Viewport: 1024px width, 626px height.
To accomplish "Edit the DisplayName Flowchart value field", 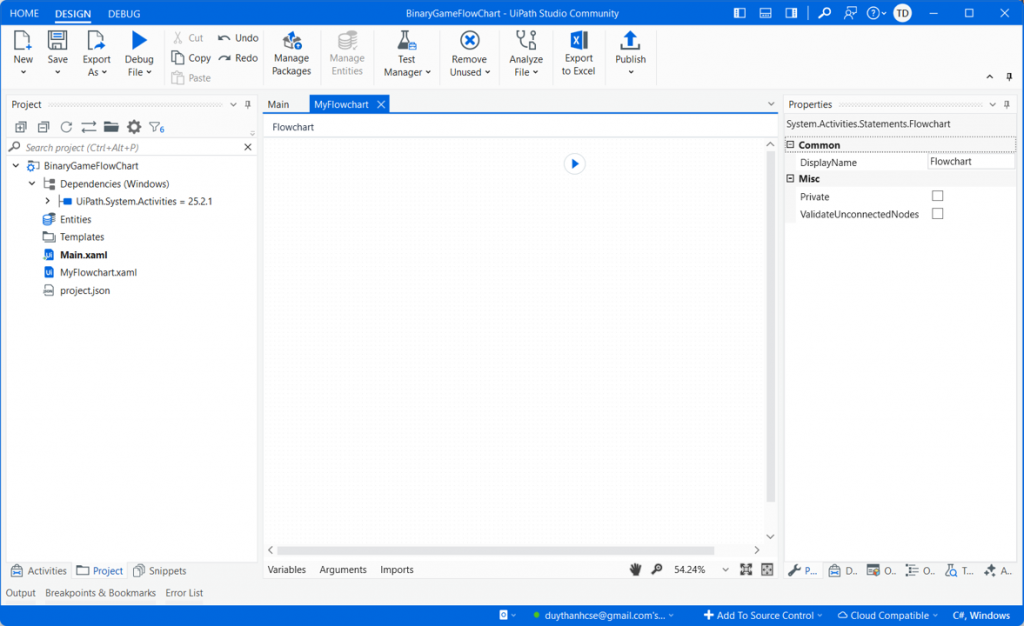I will (971, 161).
